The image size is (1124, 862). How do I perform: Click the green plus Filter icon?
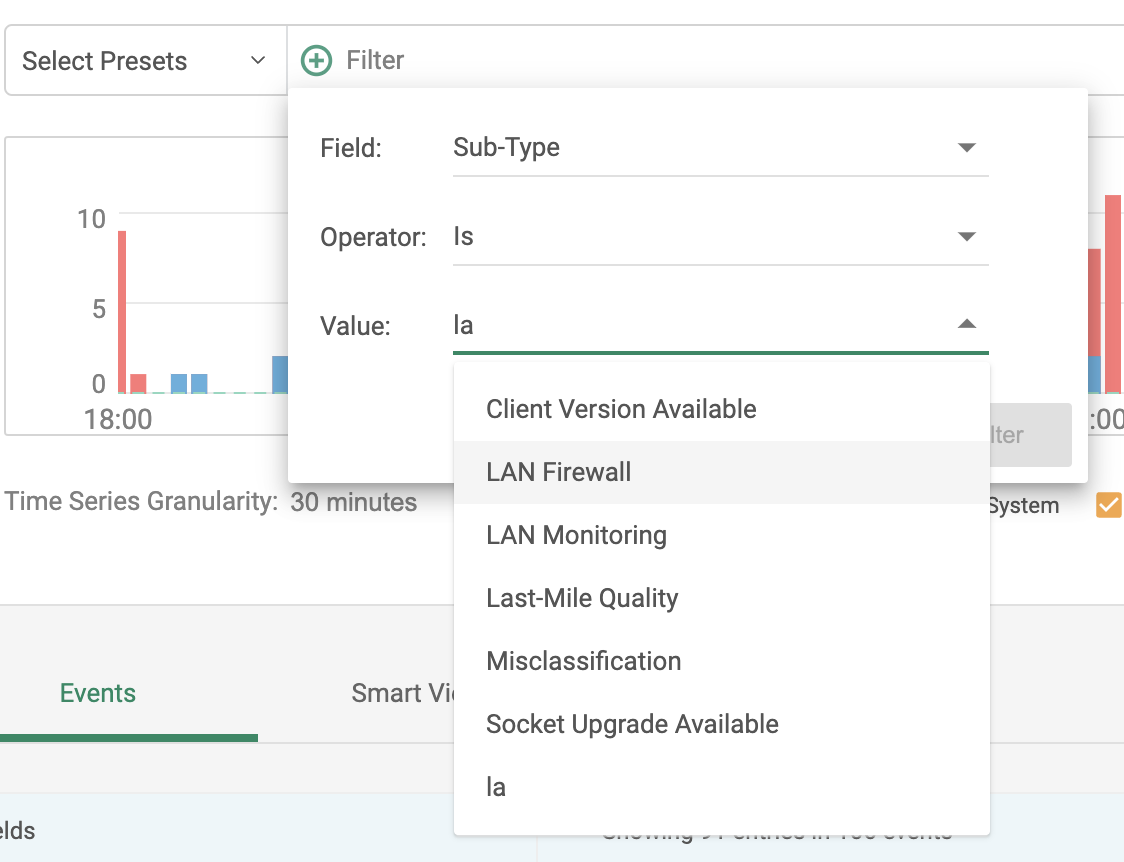click(x=315, y=60)
